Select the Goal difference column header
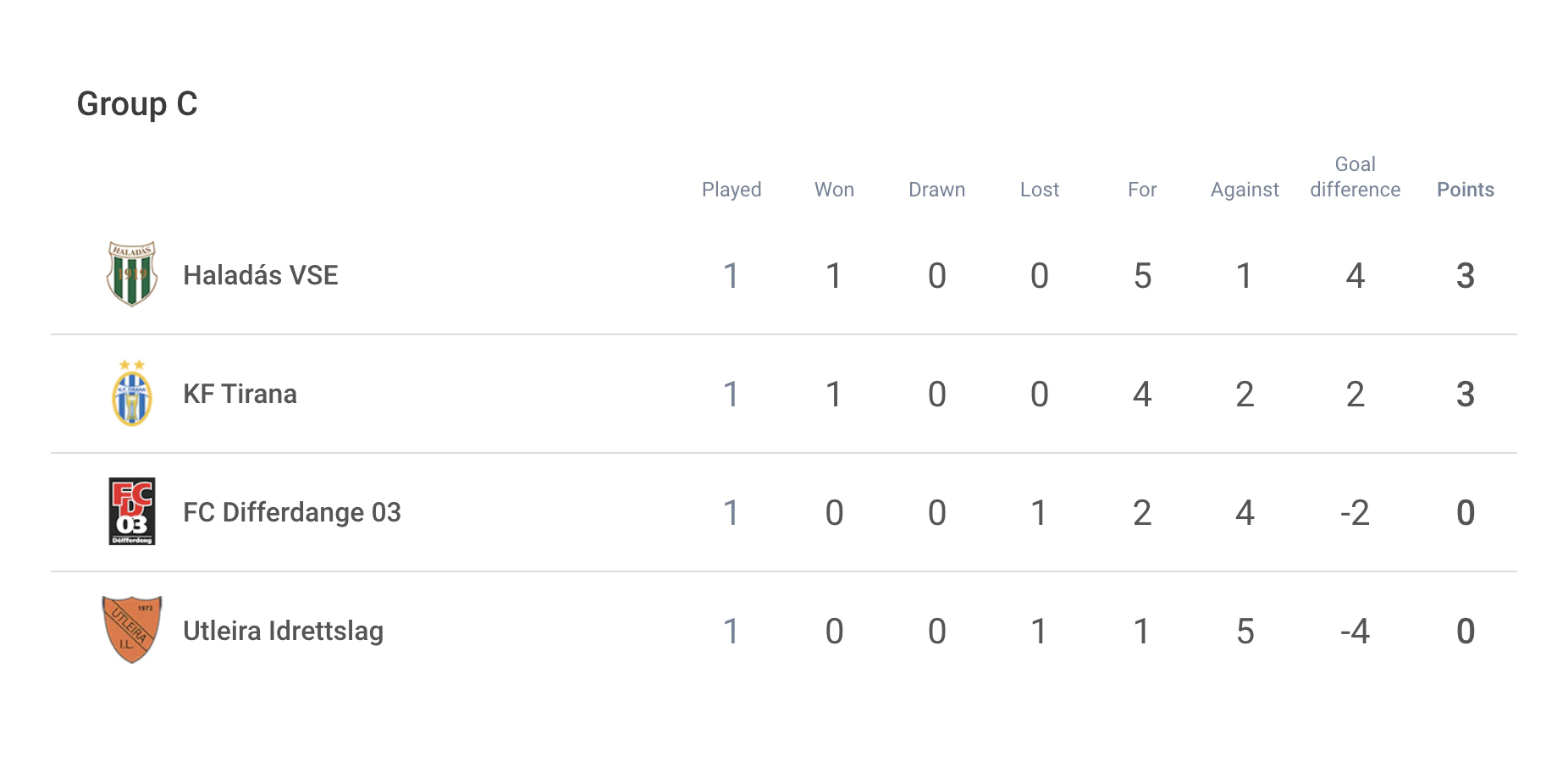 click(x=1355, y=177)
